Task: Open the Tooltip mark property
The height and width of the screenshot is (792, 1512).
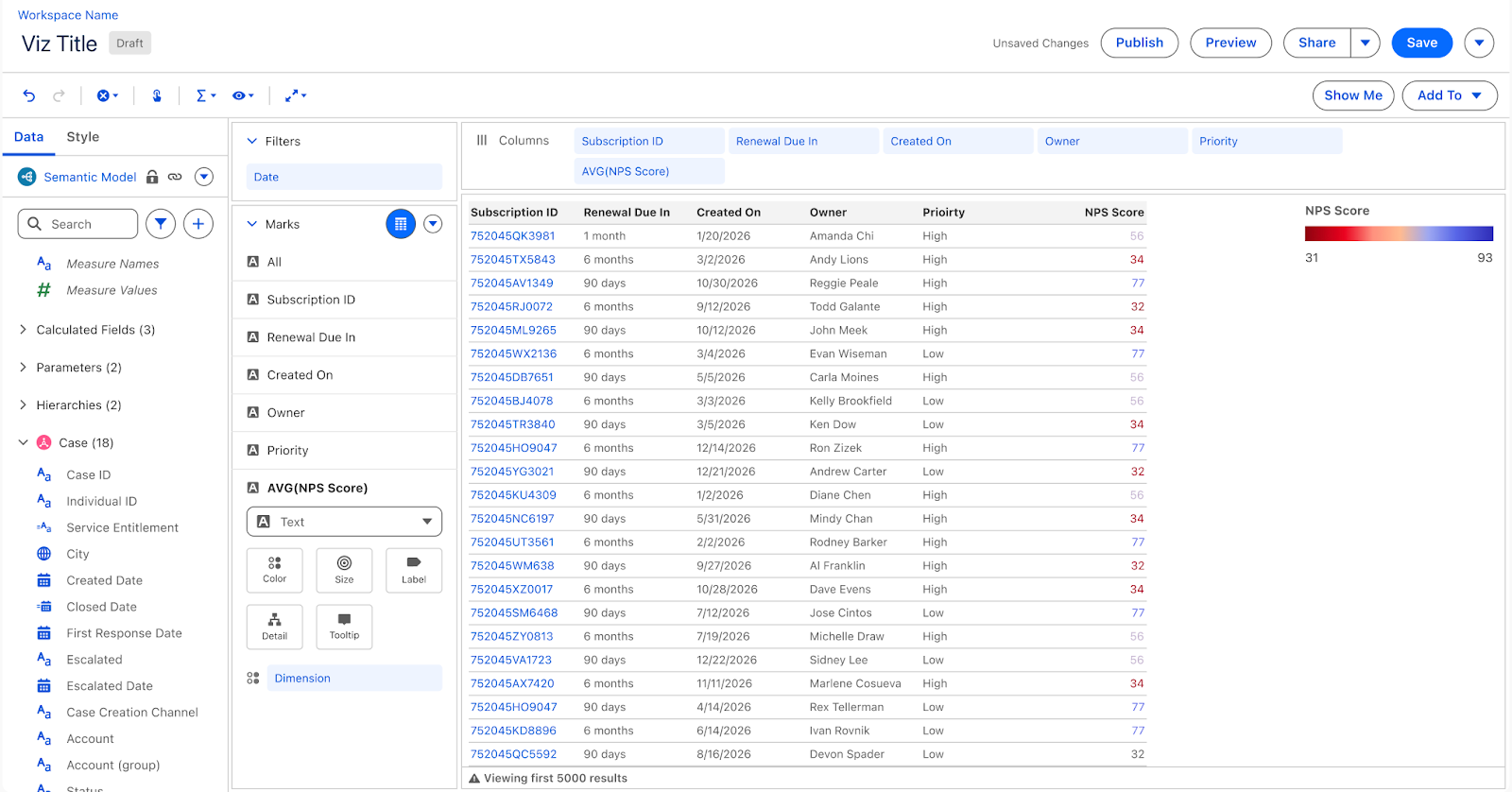Action: 344,627
